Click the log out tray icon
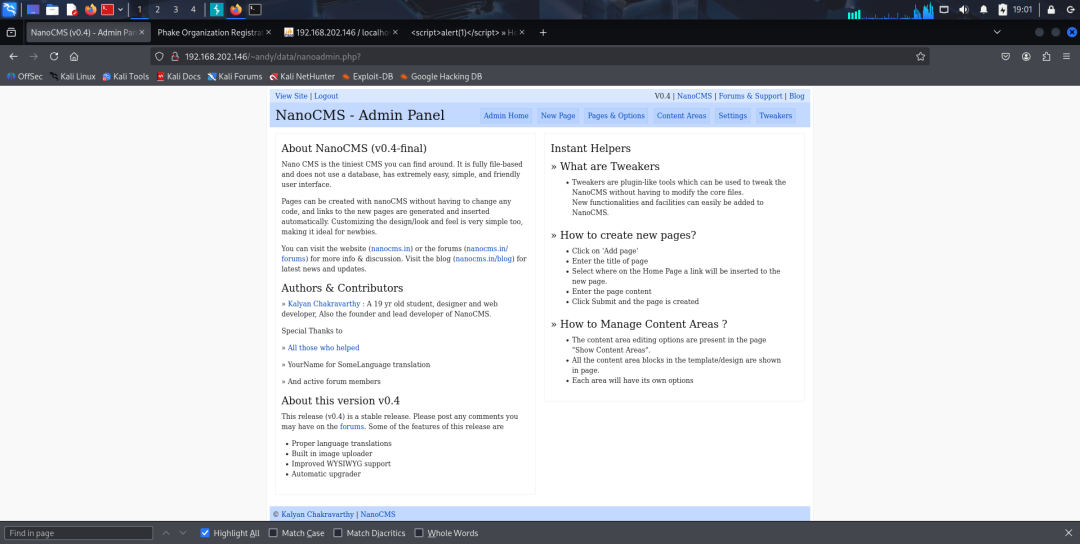The image size is (1080, 544). (1070, 10)
